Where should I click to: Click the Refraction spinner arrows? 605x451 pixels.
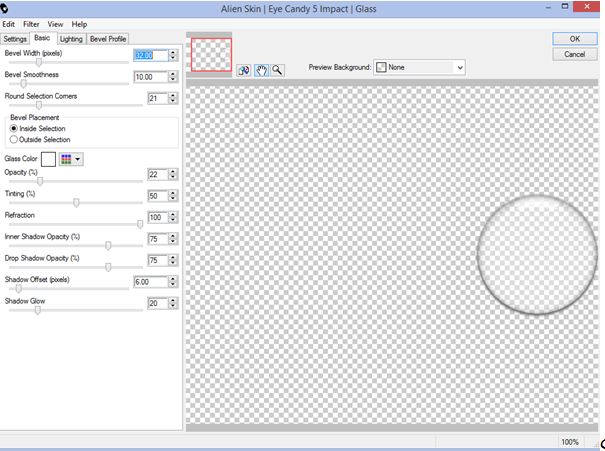click(x=173, y=217)
